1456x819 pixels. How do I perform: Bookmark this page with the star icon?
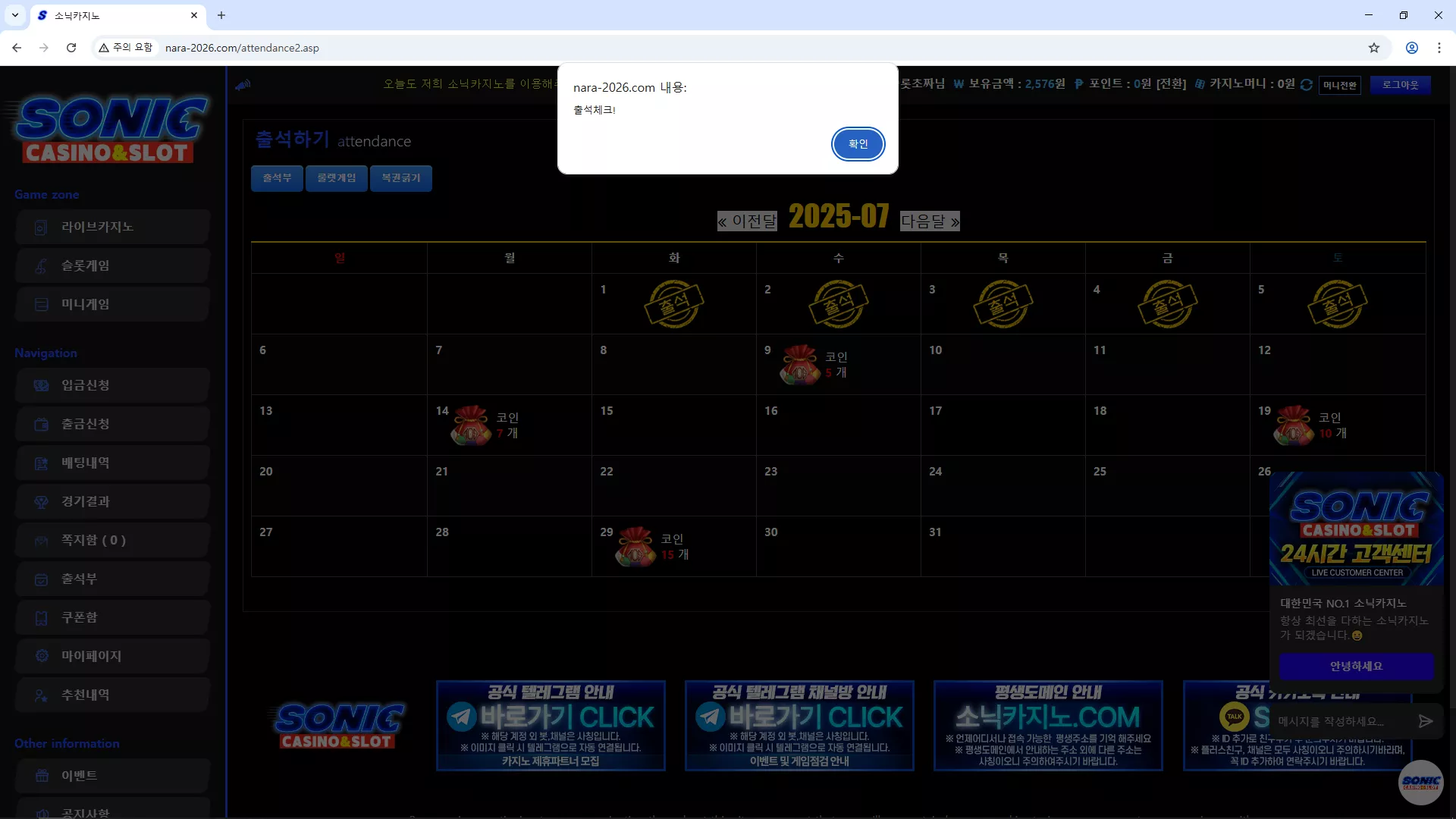1374,48
